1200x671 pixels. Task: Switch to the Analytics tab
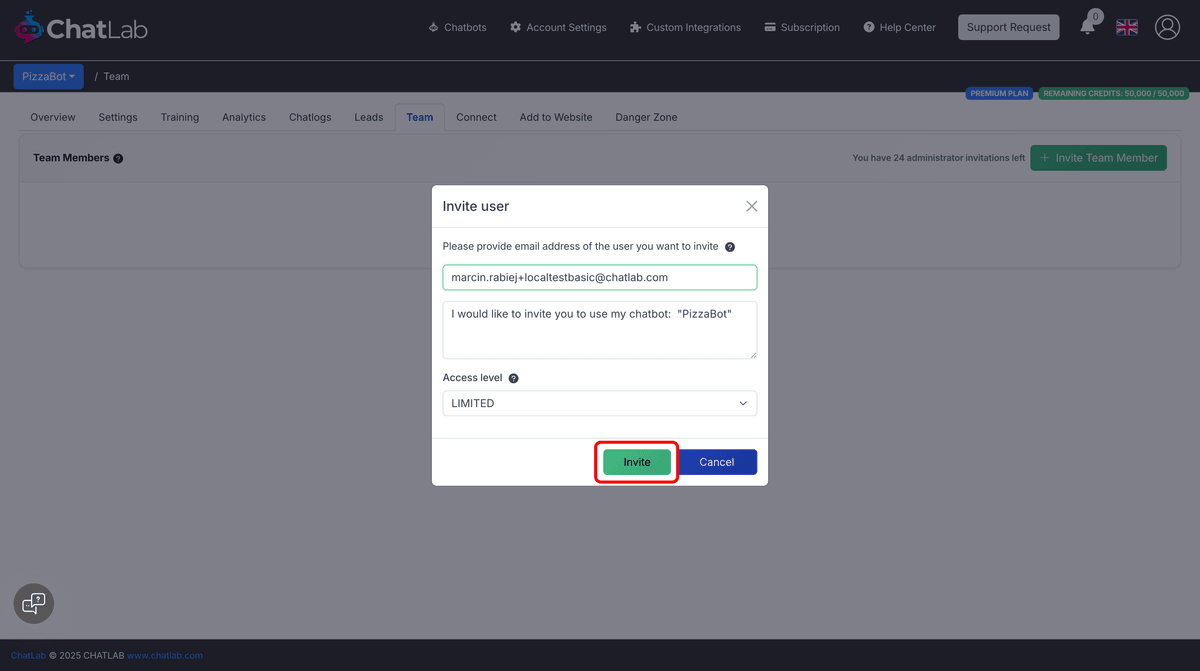(243, 117)
